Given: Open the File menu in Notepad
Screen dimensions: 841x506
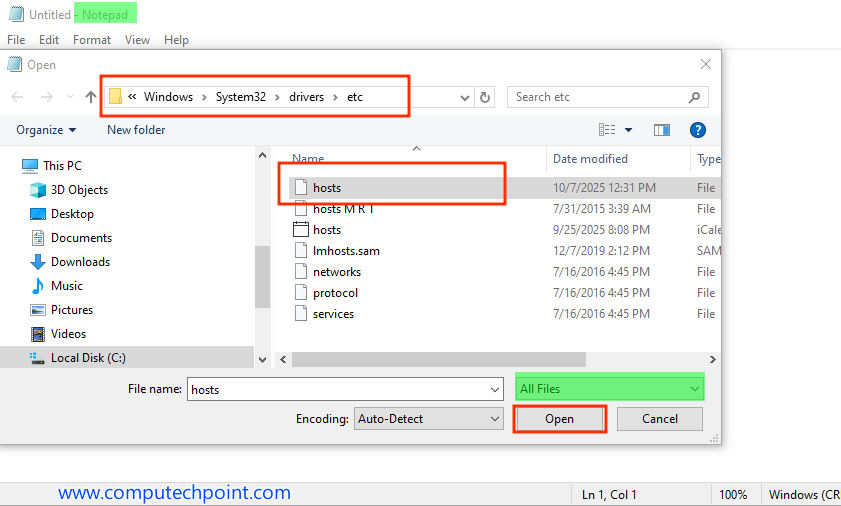Looking at the screenshot, I should tap(16, 40).
